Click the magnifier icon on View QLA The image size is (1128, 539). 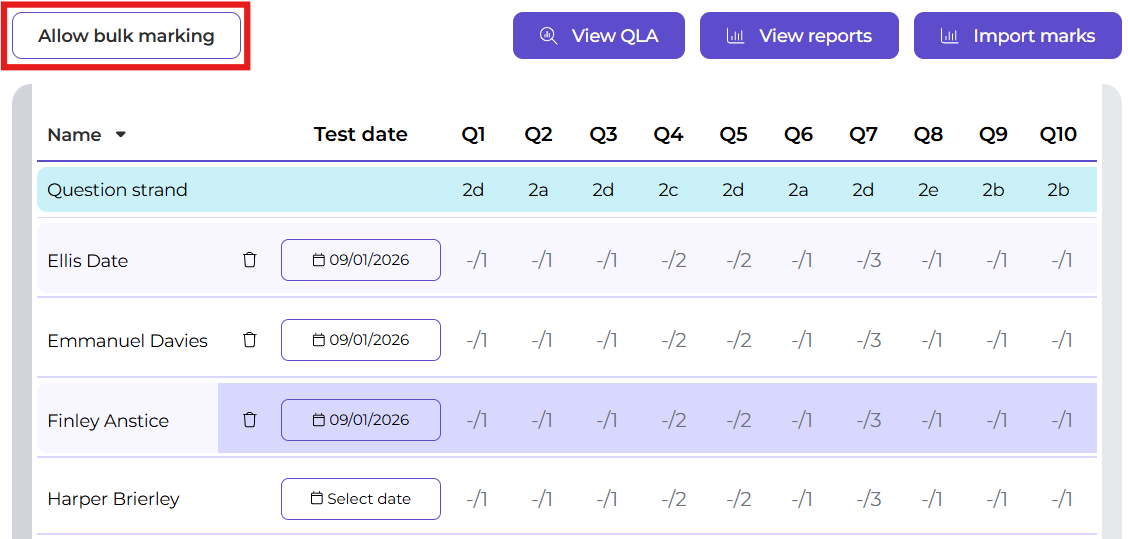pos(548,36)
